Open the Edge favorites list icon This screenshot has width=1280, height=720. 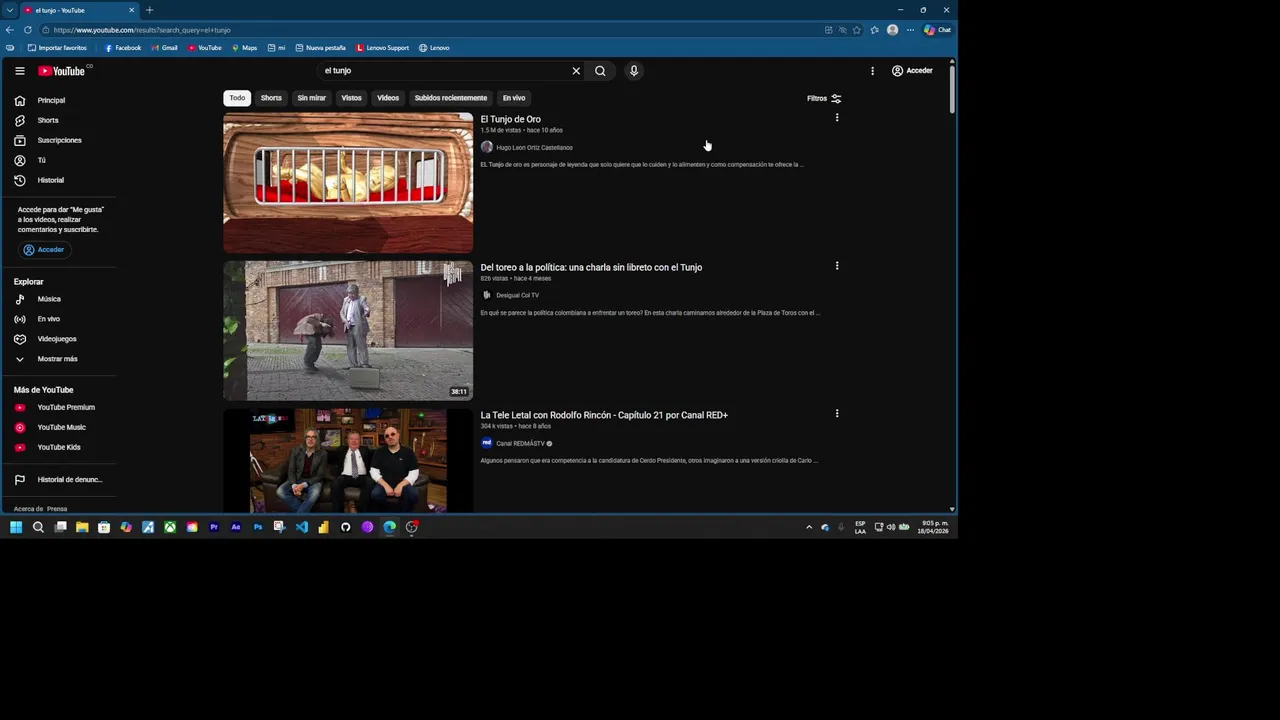[x=874, y=30]
